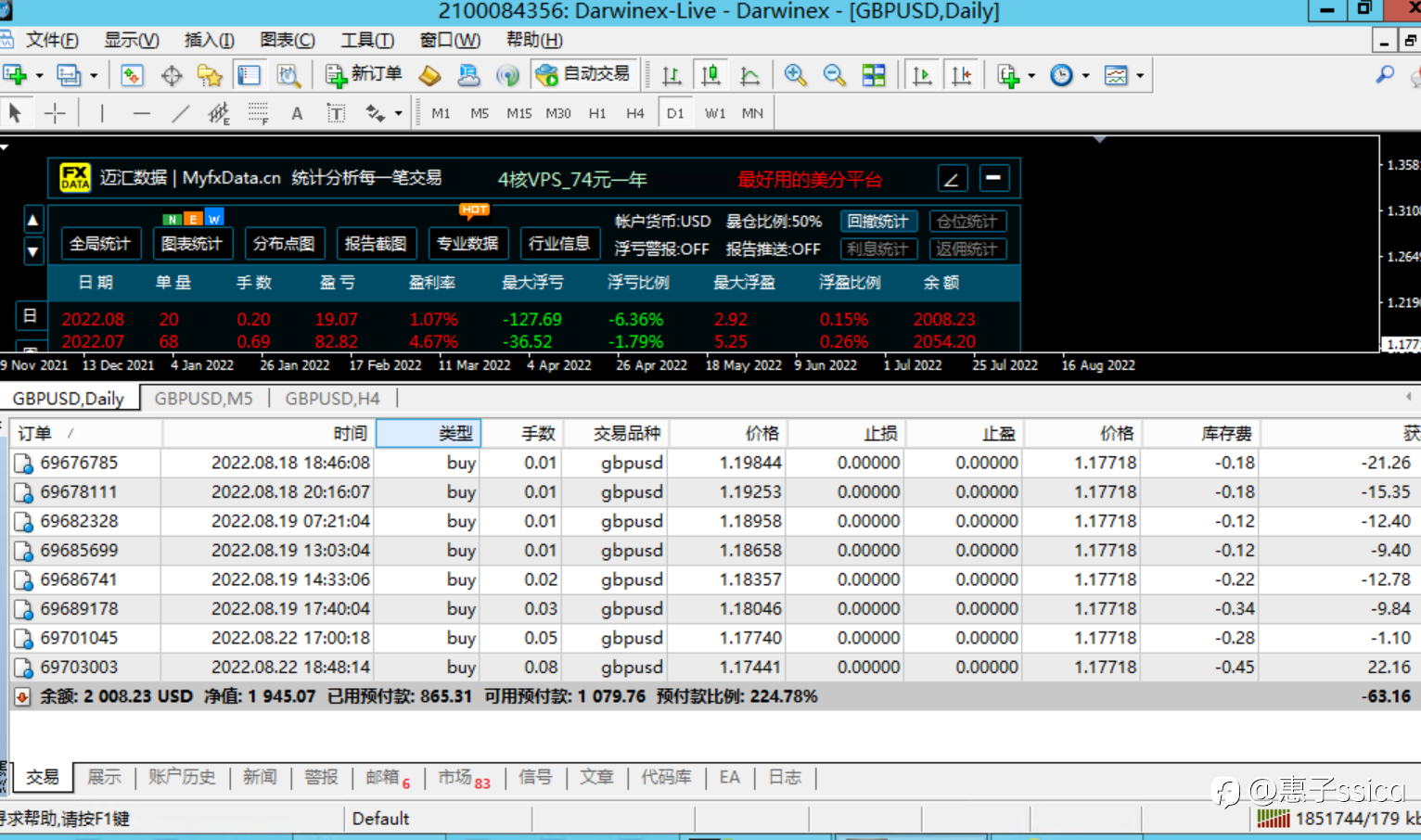Viewport: 1421px width, 840px height.
Task: Click the 新订单 new order button
Action: (x=364, y=75)
